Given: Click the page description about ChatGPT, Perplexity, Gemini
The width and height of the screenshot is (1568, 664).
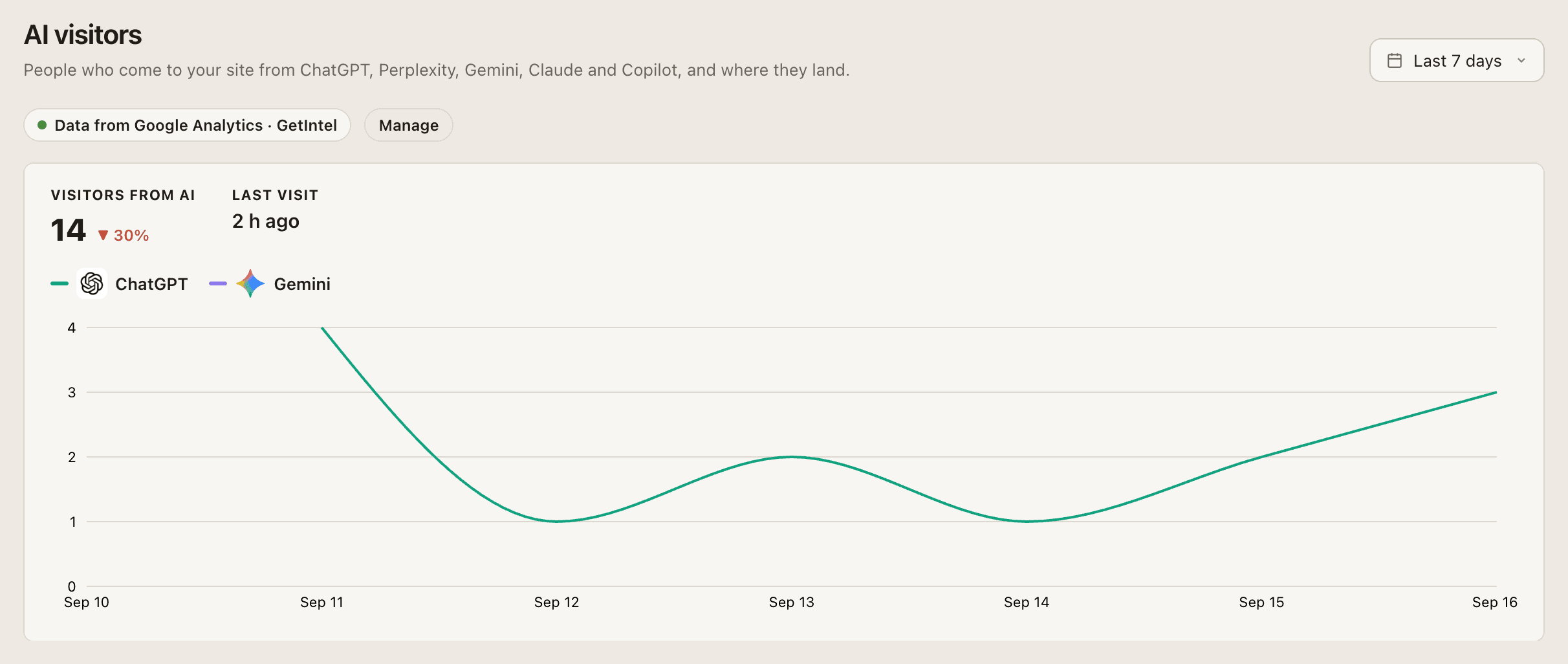Looking at the screenshot, I should pyautogui.click(x=437, y=70).
